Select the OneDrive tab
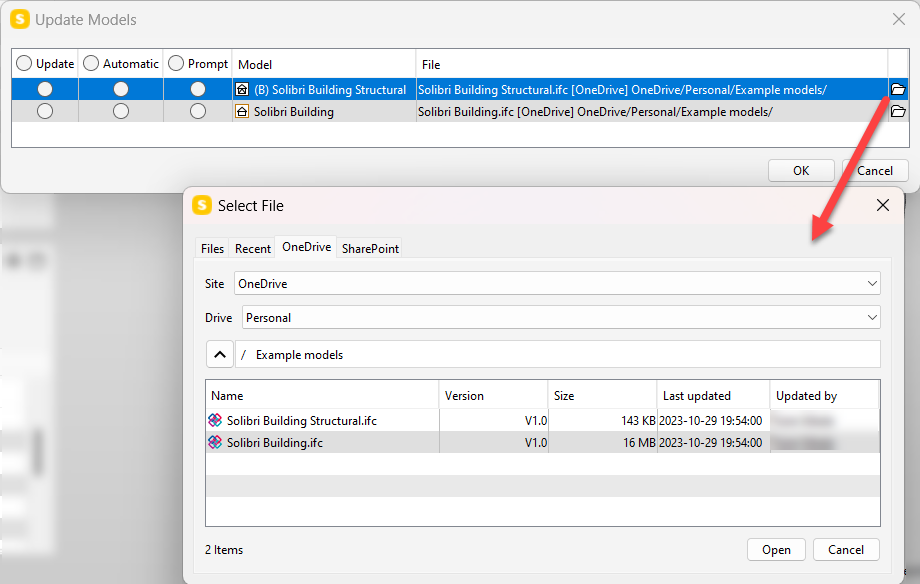The width and height of the screenshot is (920, 584). 306,247
